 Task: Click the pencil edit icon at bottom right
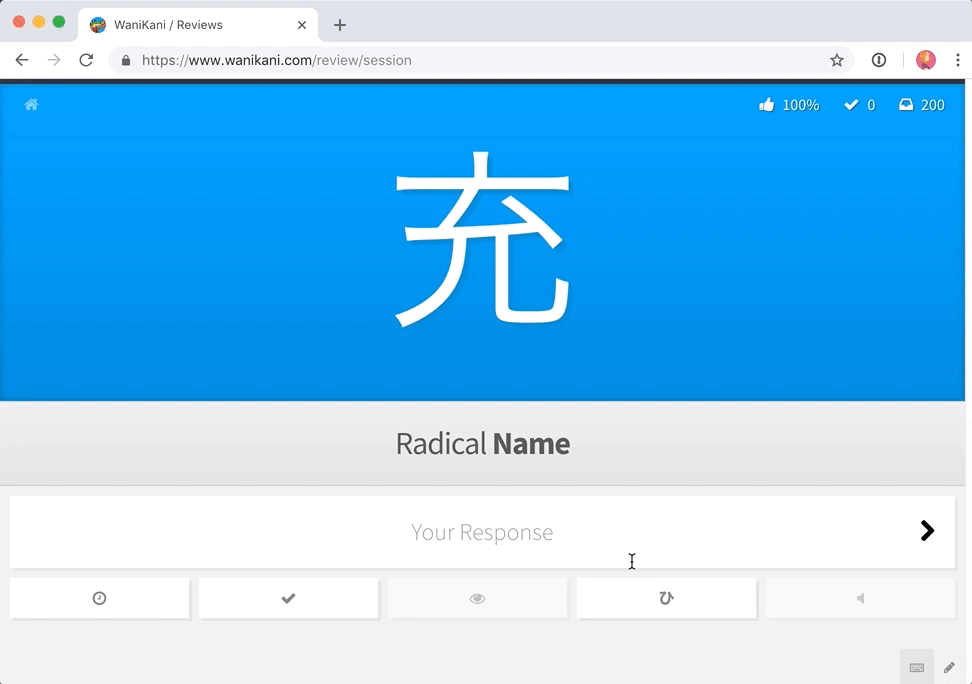(949, 667)
